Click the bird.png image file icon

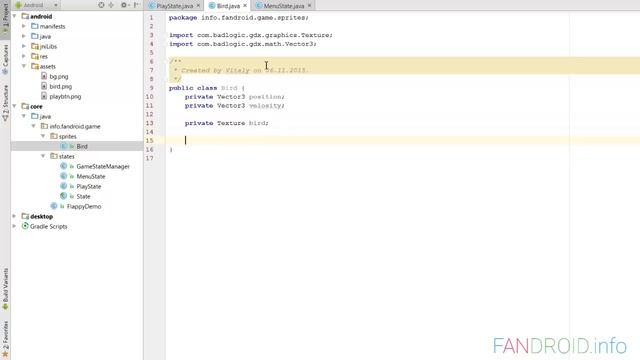pyautogui.click(x=44, y=86)
